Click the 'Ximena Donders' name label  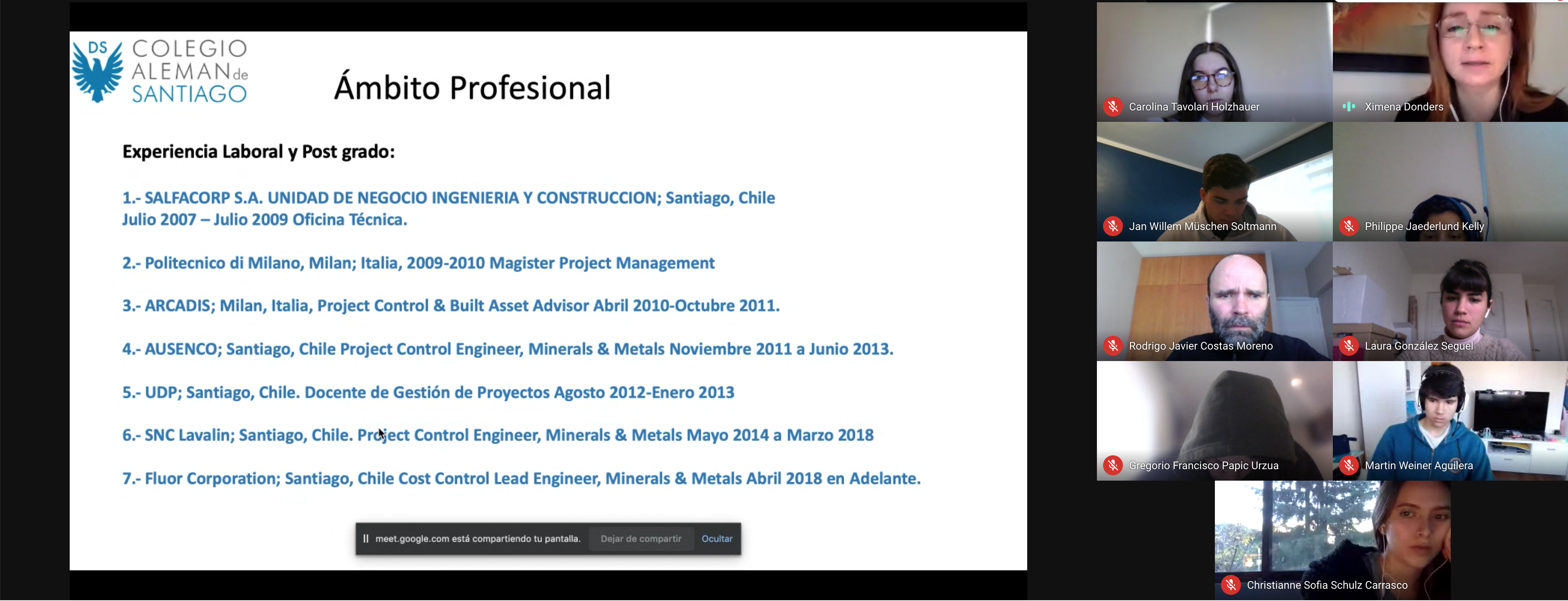(1404, 107)
